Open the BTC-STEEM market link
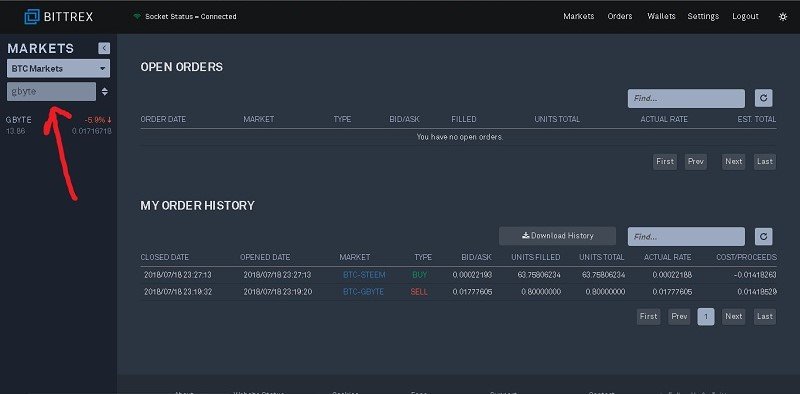800x394 pixels. pyautogui.click(x=364, y=275)
